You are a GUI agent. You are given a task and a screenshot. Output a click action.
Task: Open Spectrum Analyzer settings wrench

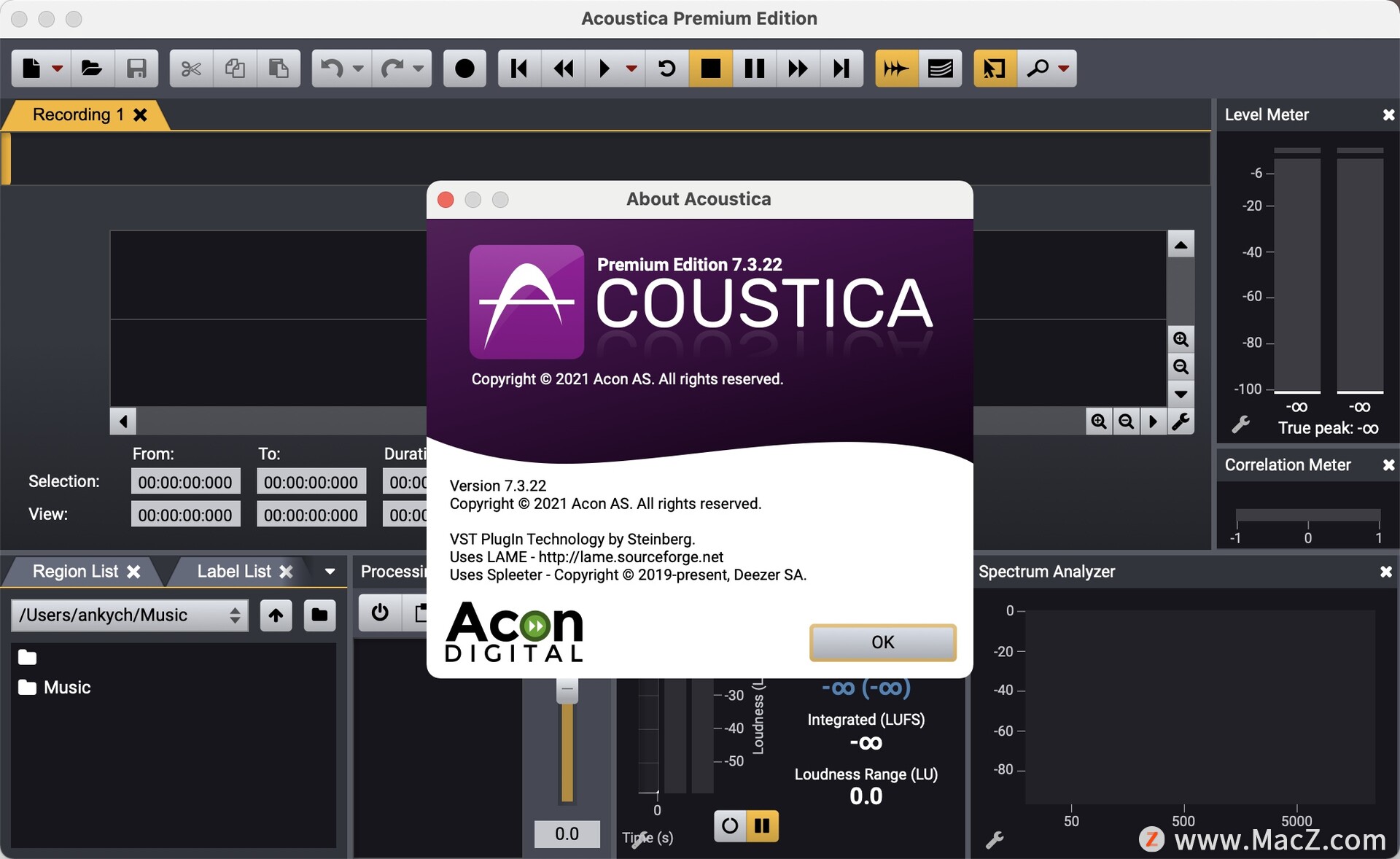[x=995, y=840]
